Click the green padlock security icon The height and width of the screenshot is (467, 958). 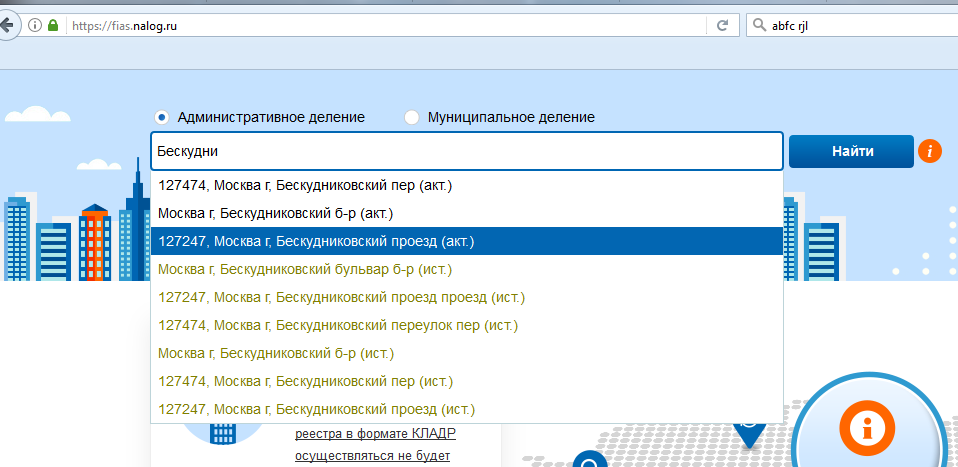coord(54,26)
